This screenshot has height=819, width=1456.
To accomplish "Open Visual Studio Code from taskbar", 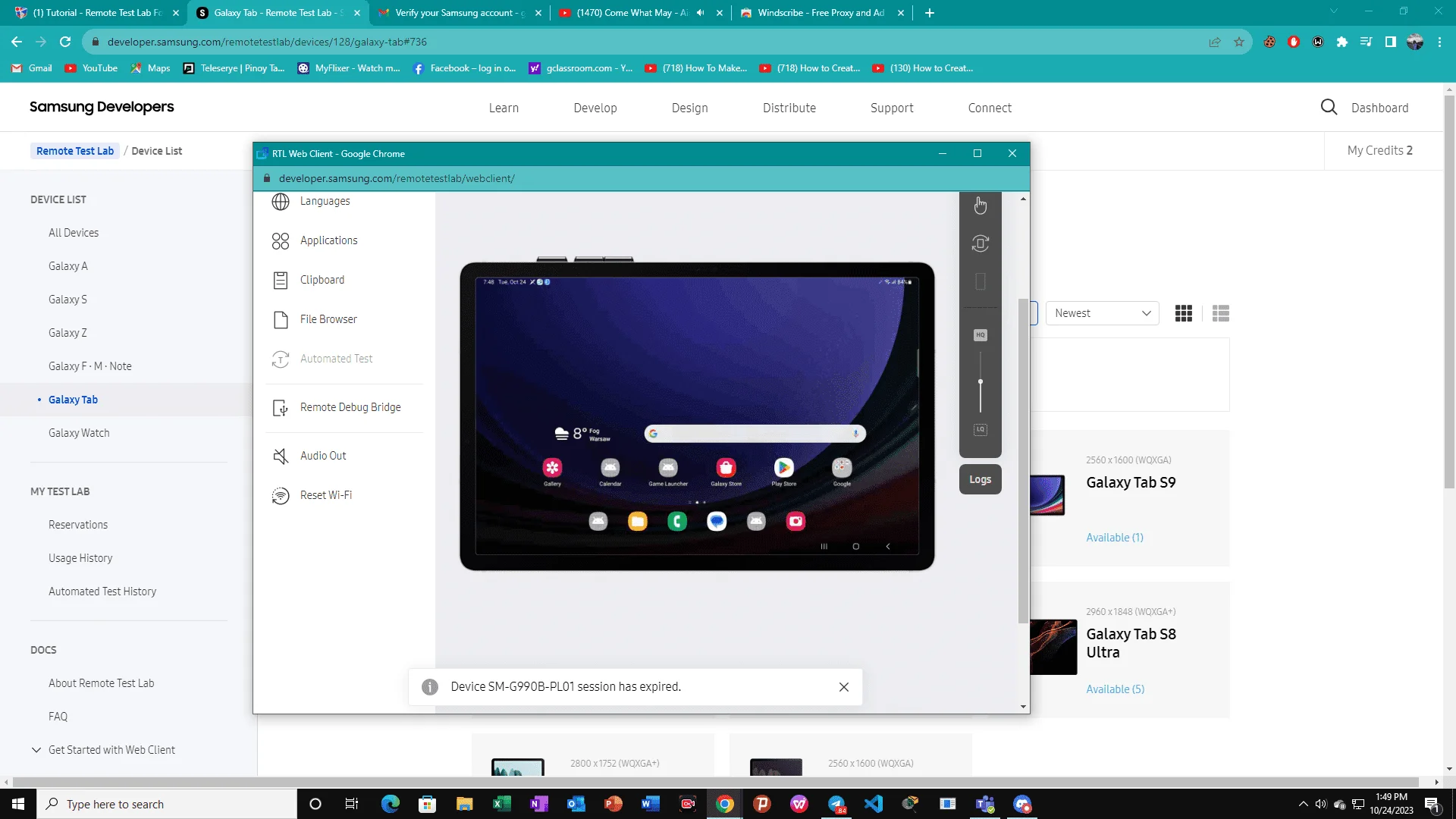I will (874, 804).
